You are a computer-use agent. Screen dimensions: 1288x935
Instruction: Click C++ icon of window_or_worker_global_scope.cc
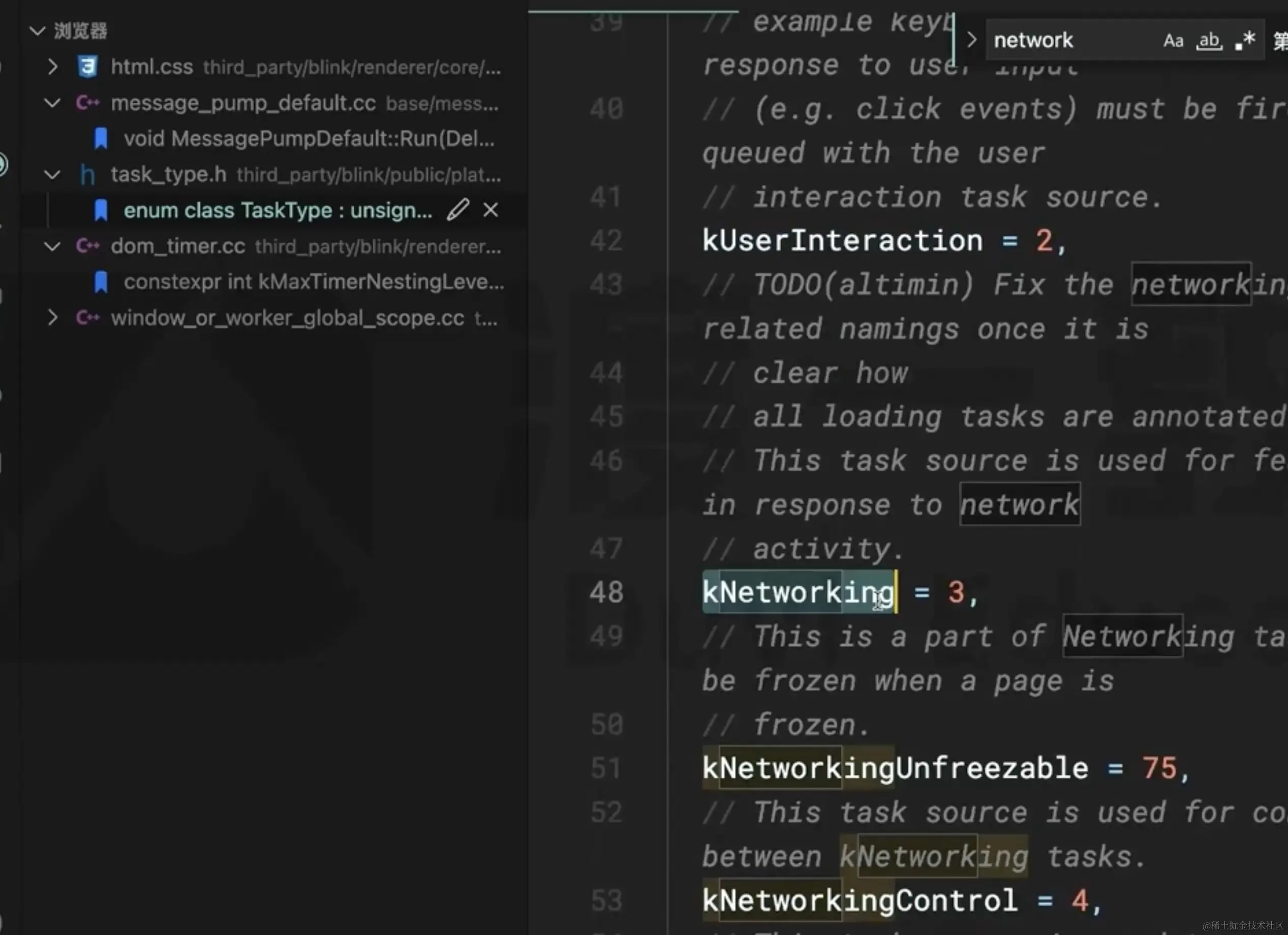[x=87, y=318]
